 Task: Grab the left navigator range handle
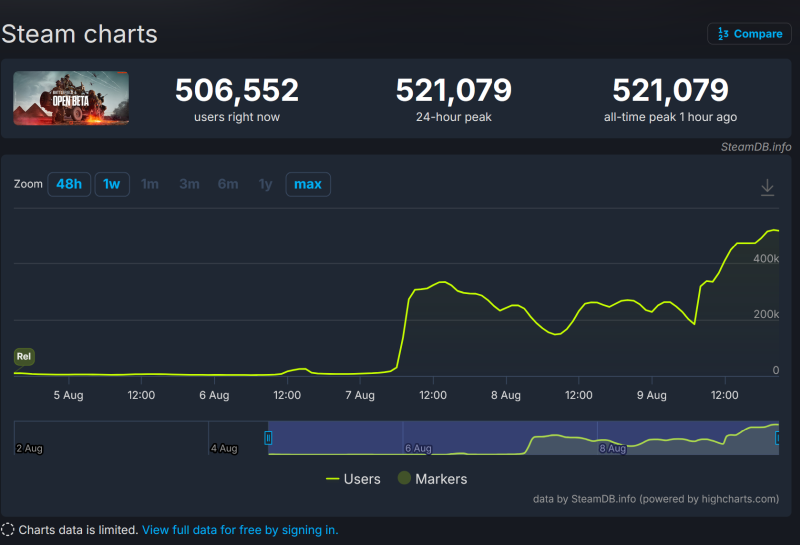tap(268, 438)
